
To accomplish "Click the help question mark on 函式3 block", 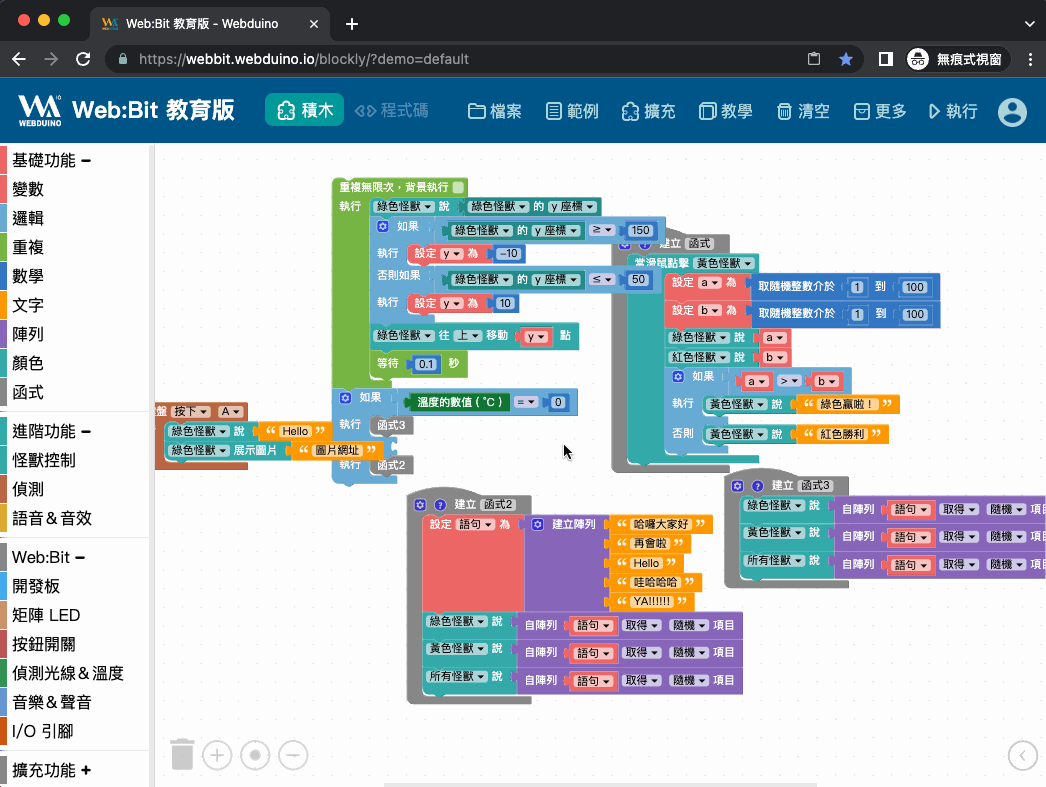I will point(756,485).
